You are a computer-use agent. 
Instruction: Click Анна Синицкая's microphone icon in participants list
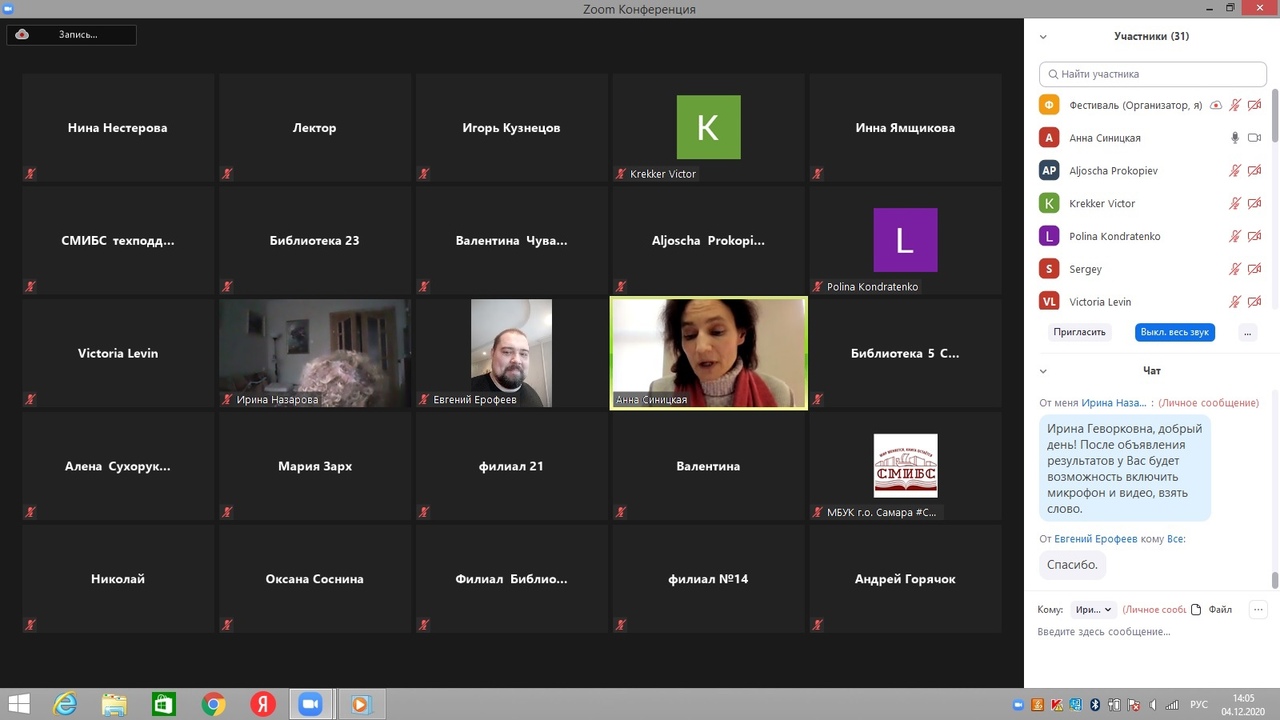(x=1235, y=138)
